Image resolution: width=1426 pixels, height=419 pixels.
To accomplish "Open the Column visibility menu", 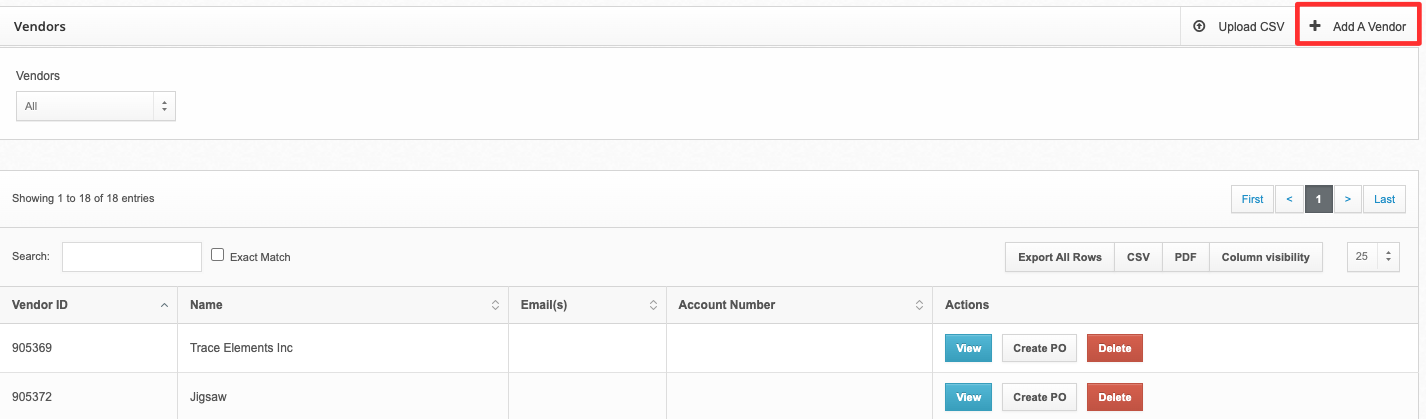I will pyautogui.click(x=1265, y=257).
